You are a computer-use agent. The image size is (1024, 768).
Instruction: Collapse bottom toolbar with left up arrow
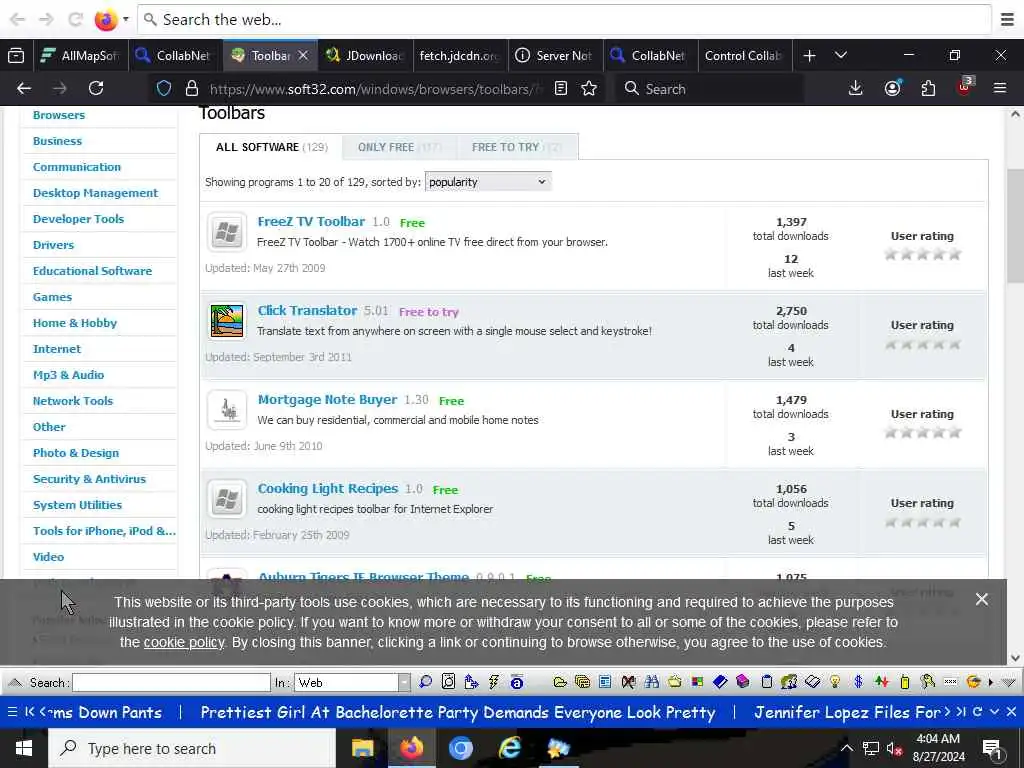(14, 682)
